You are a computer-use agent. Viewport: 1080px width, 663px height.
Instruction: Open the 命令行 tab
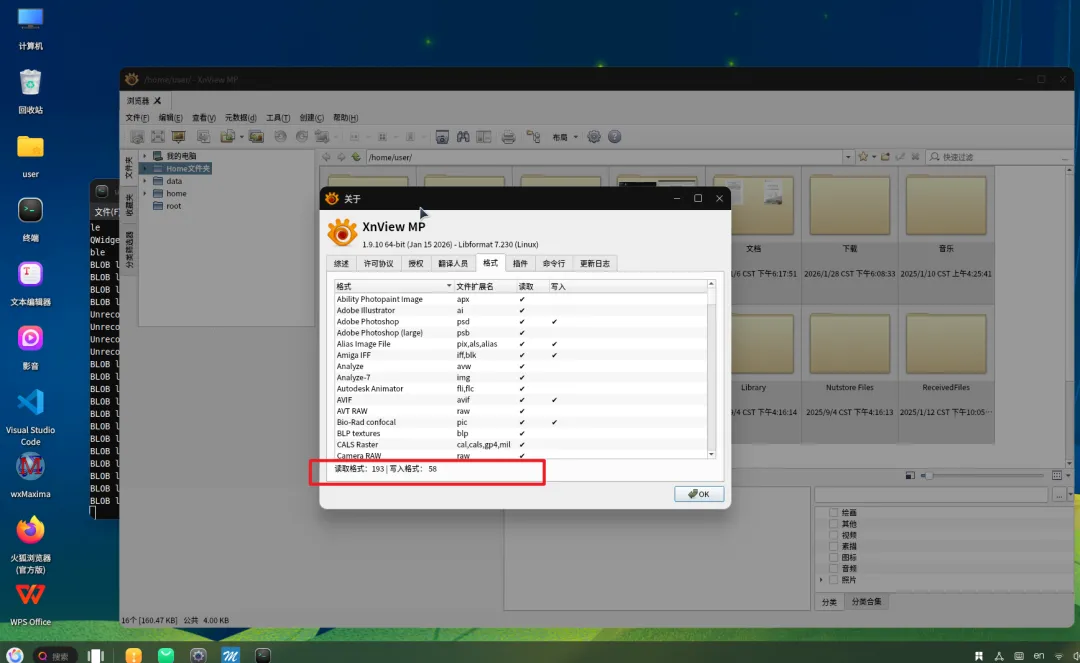553,264
